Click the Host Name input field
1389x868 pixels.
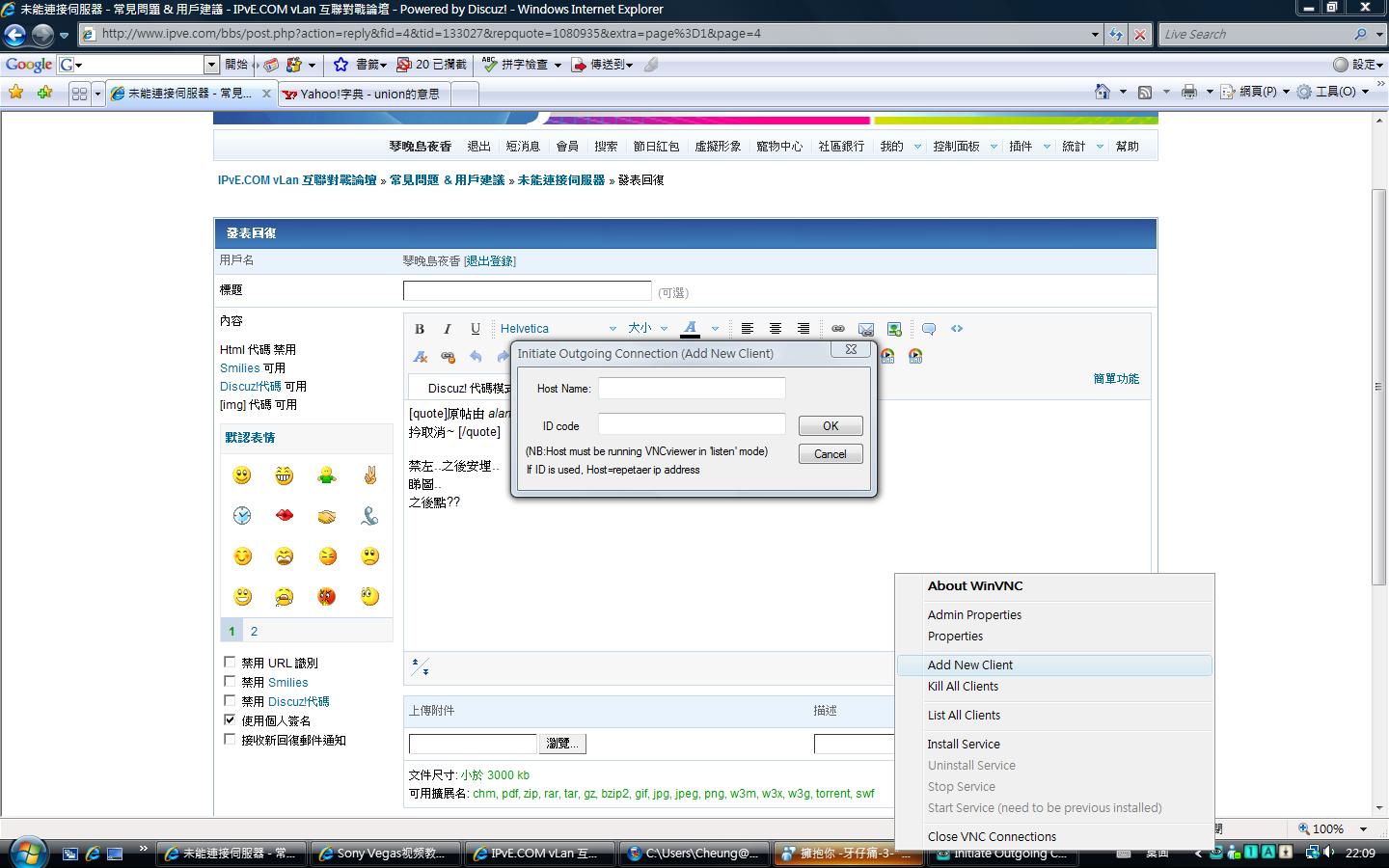coord(692,388)
